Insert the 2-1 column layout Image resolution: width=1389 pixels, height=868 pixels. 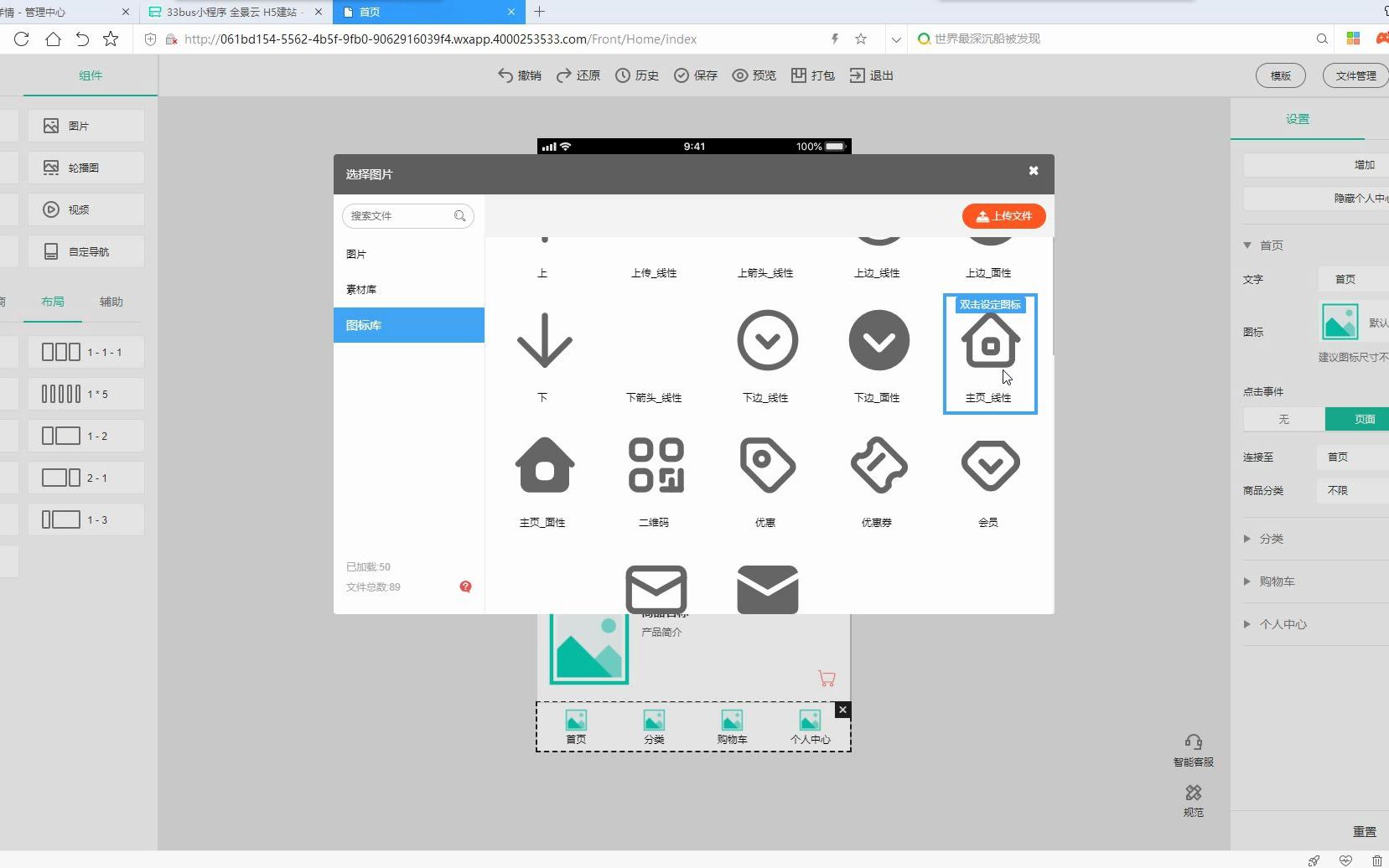(x=86, y=478)
